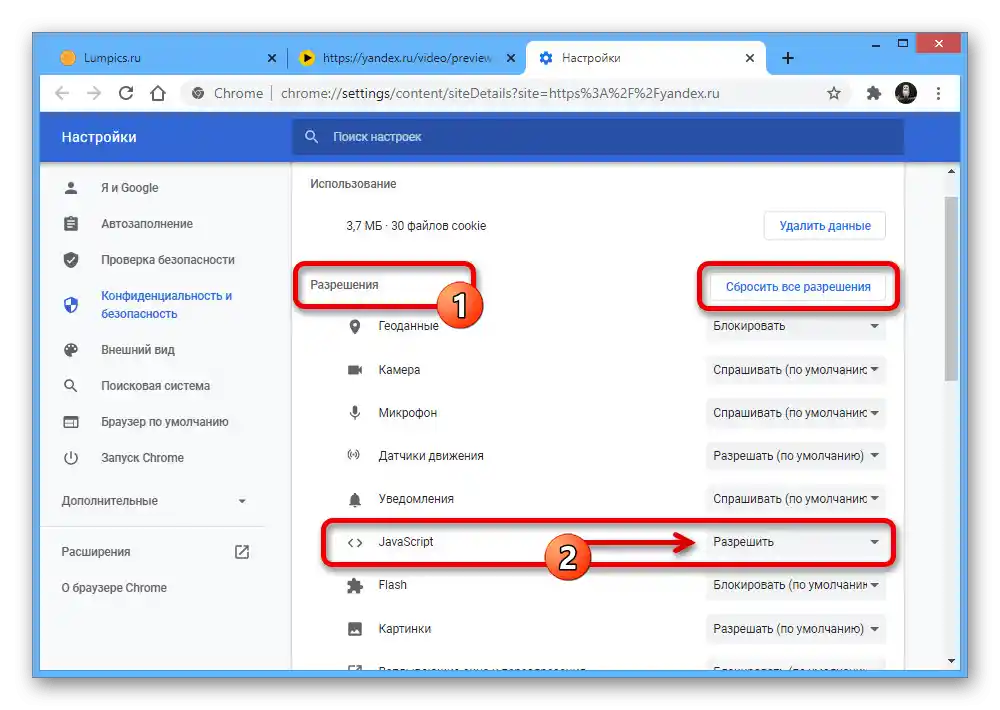Click the scrollbar up arrow
Image resolution: width=1000 pixels, height=710 pixels.
pyautogui.click(x=951, y=172)
